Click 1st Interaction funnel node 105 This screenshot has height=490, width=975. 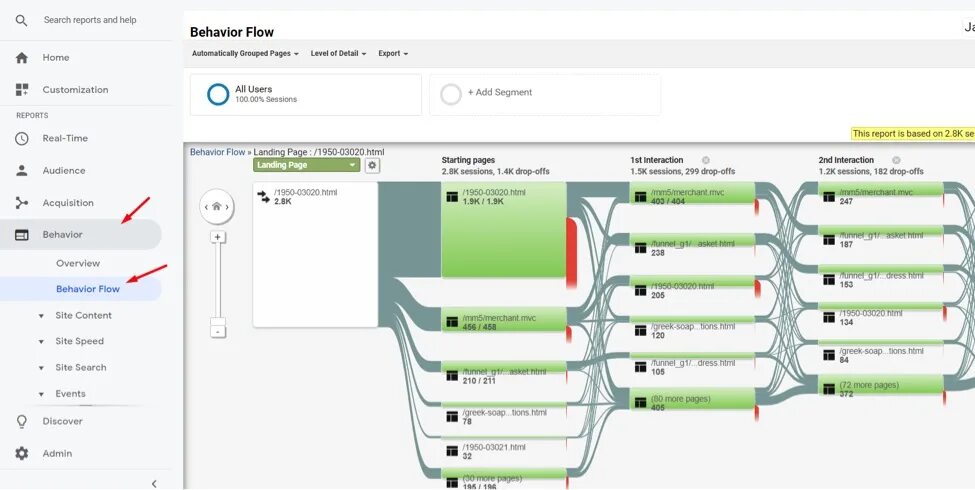coord(692,365)
